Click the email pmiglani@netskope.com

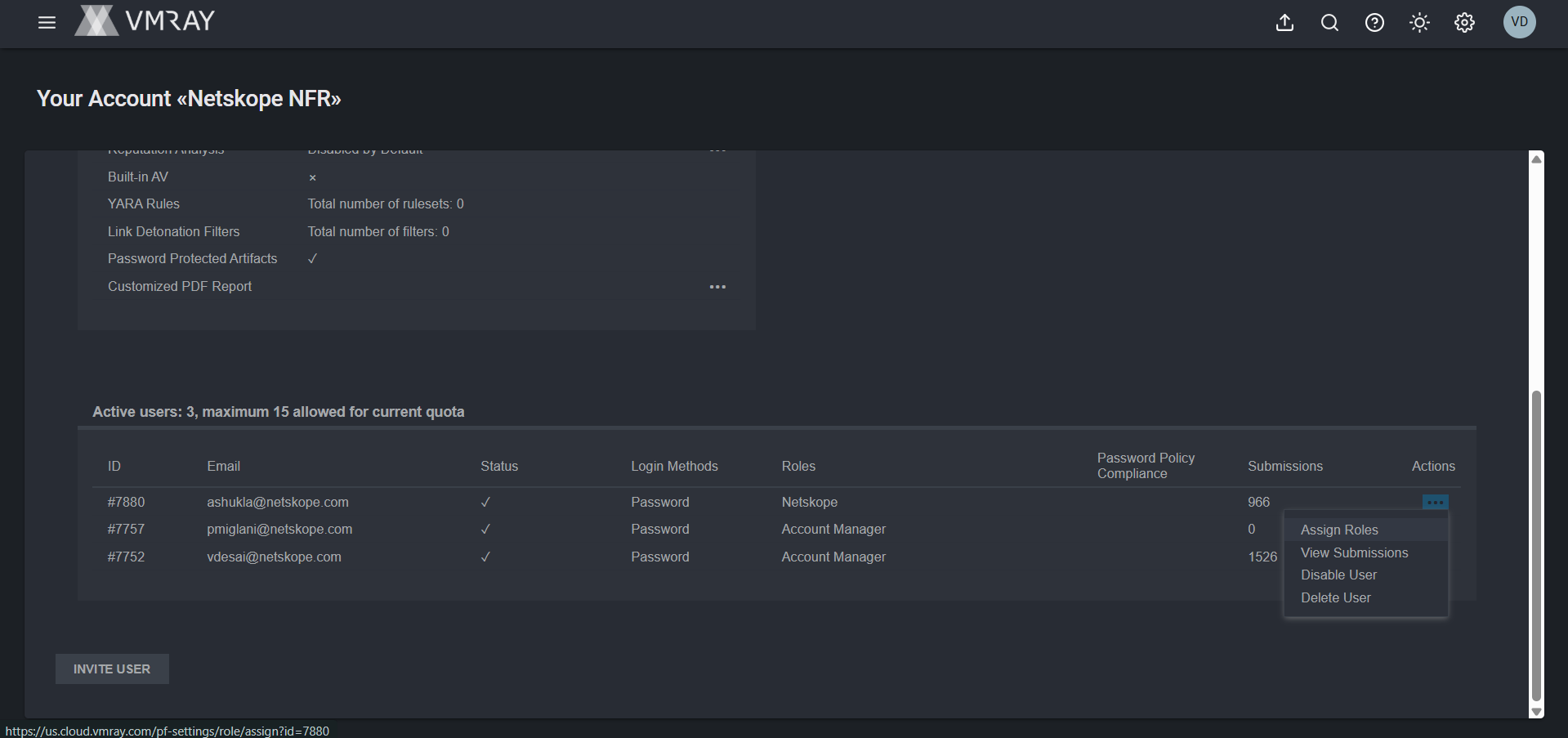pos(279,529)
